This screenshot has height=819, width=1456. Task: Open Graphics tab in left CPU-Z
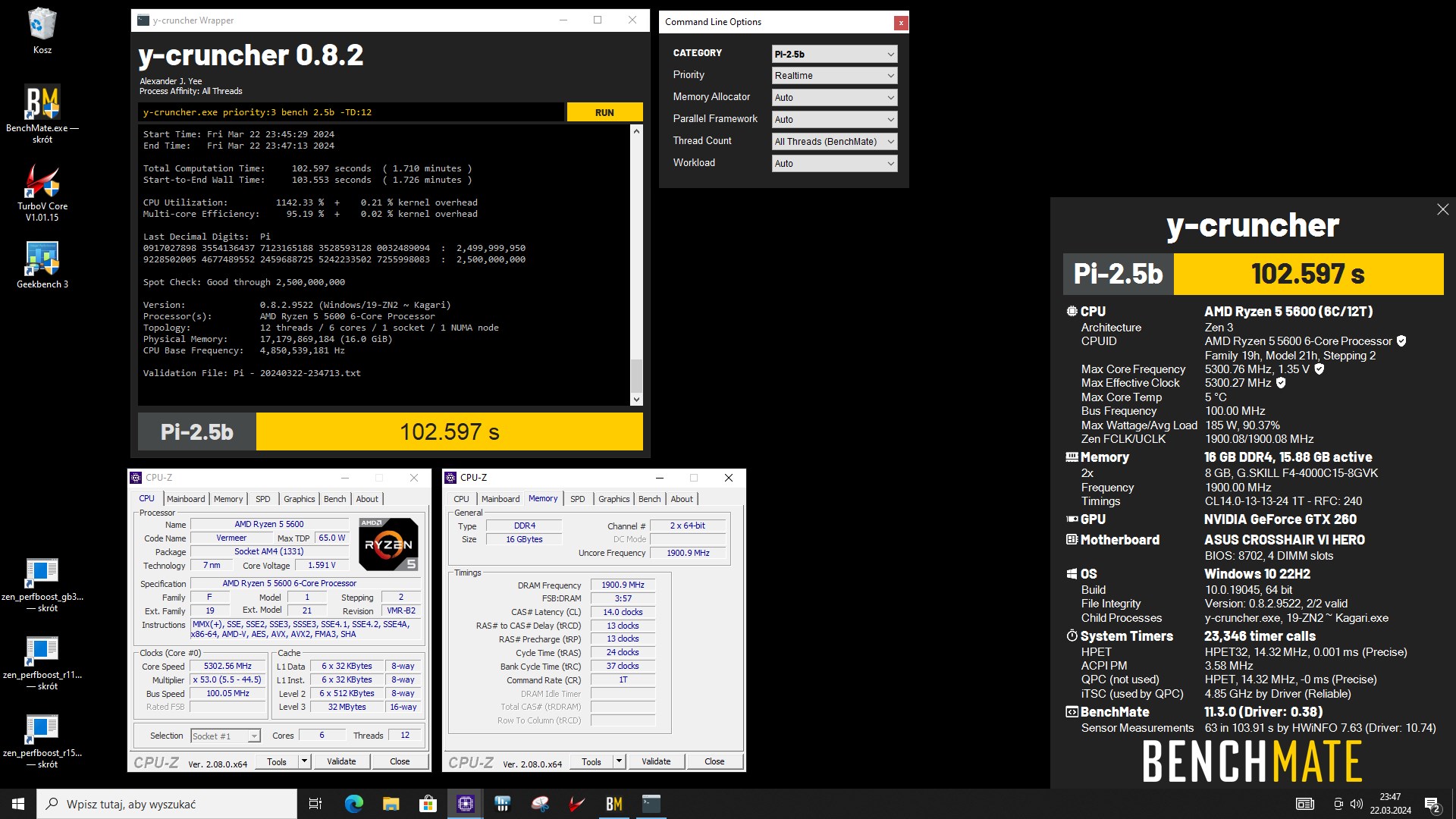[299, 499]
